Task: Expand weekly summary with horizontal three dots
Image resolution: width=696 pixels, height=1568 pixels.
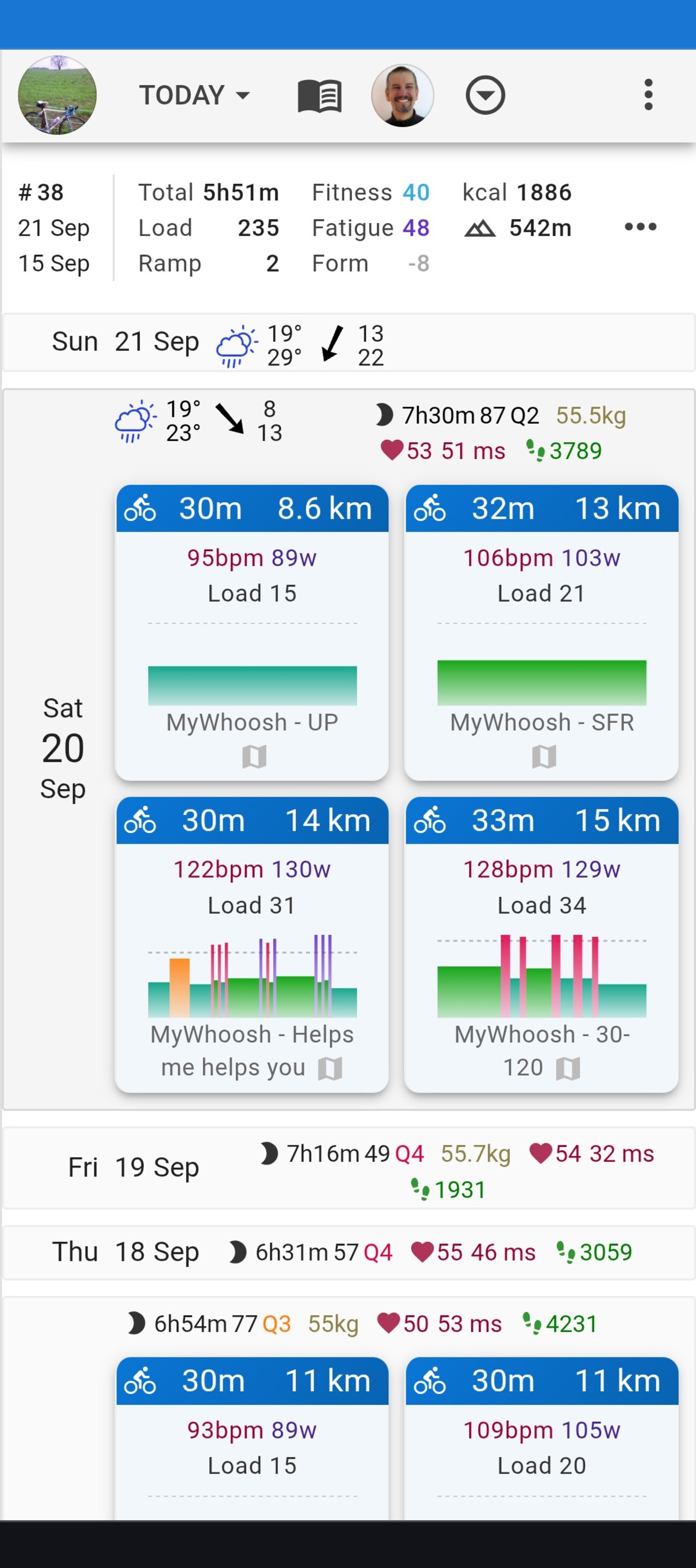Action: (x=640, y=227)
